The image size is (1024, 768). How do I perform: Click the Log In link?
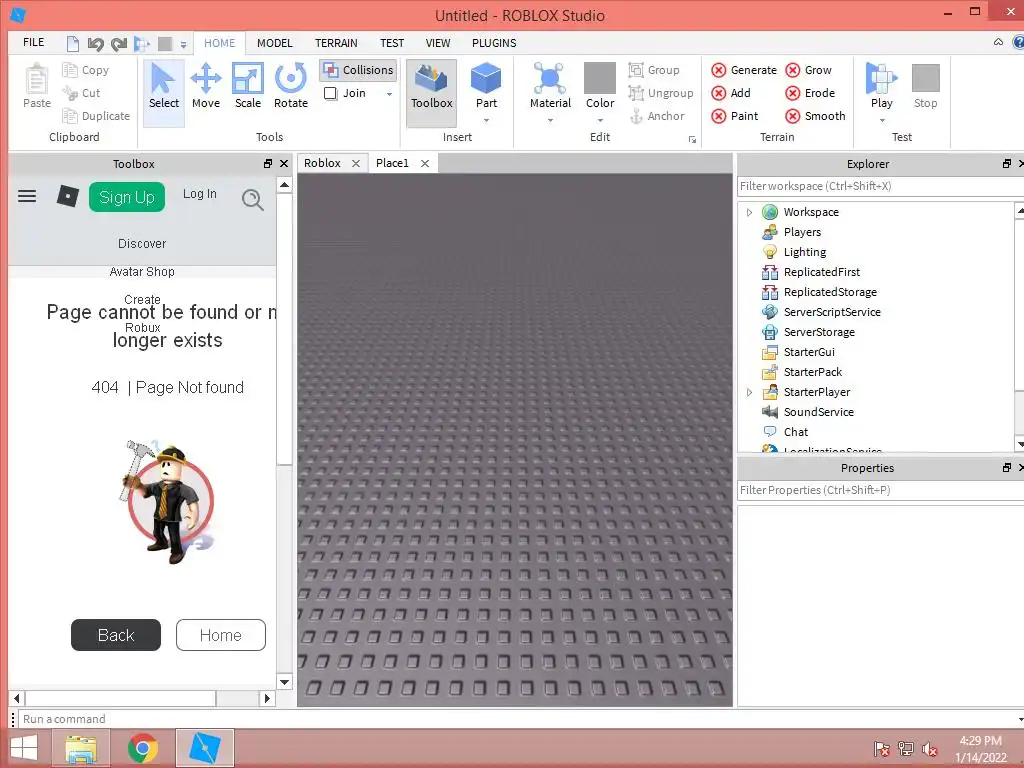199,194
